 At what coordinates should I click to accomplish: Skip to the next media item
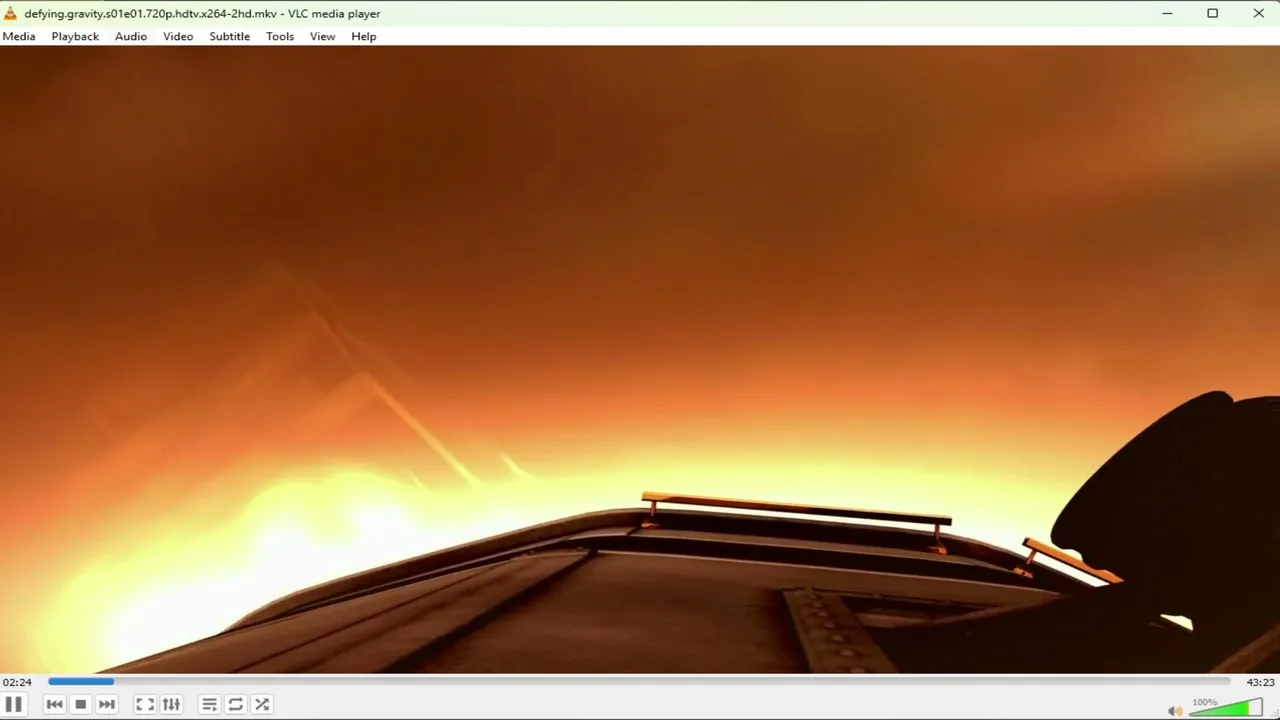(107, 705)
